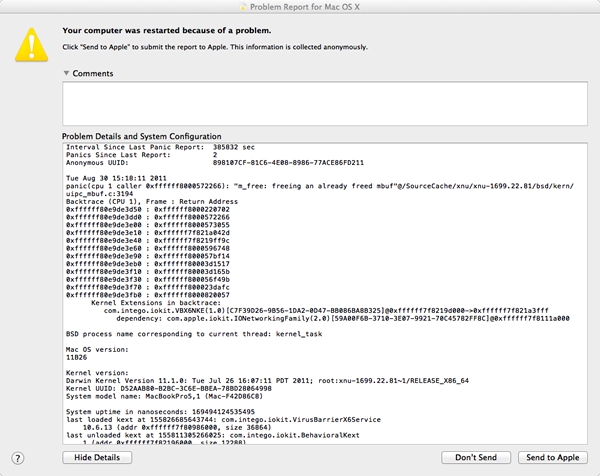Click 'System model name: MacBookPro5,1' line
Image resolution: width=600 pixels, height=476 pixels.
(165, 396)
